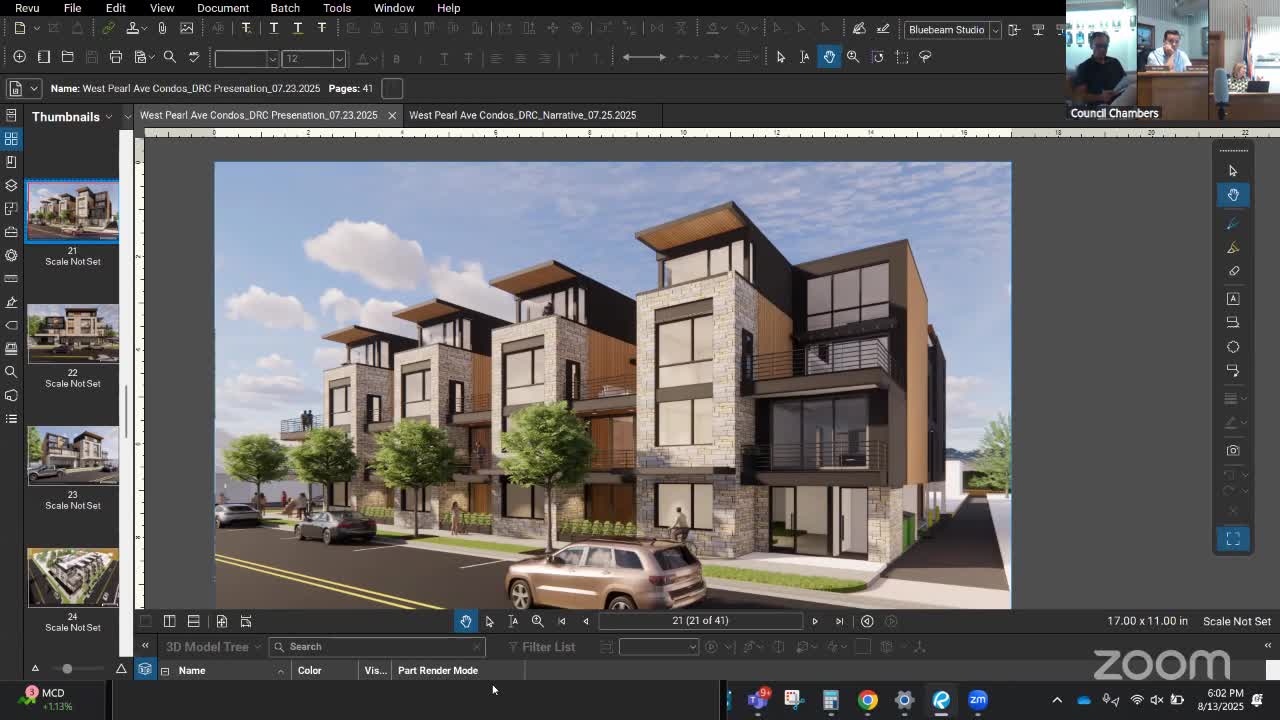Screen dimensions: 1280x720
Task: Click the Previous View icon
Action: 867,621
